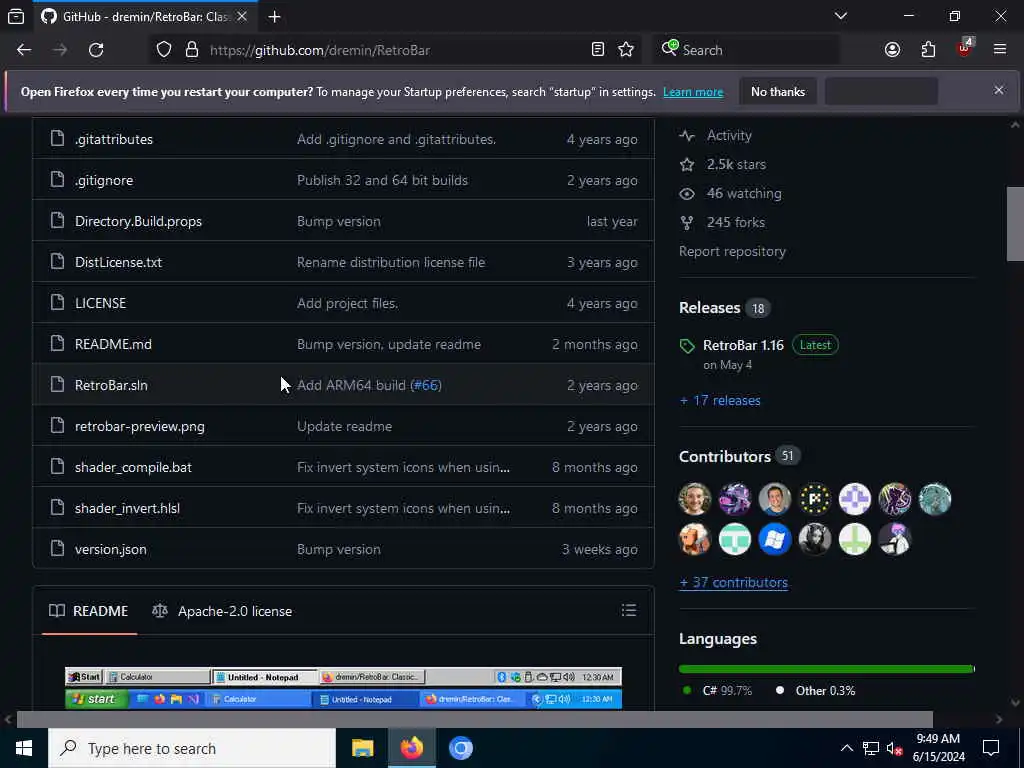Open the tracking protection shield icon
Viewport: 1024px width, 768px height.
tap(164, 50)
